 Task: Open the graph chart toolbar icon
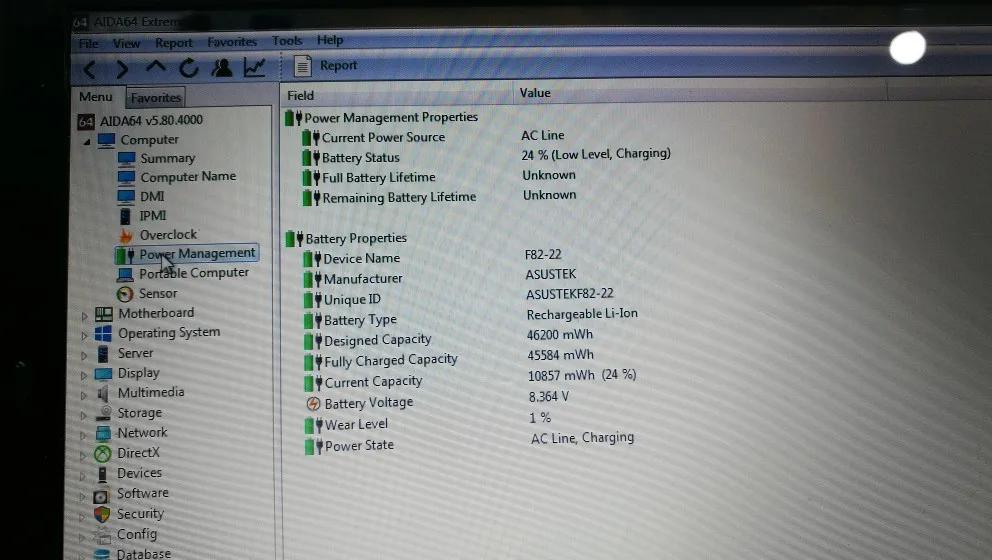coord(255,67)
